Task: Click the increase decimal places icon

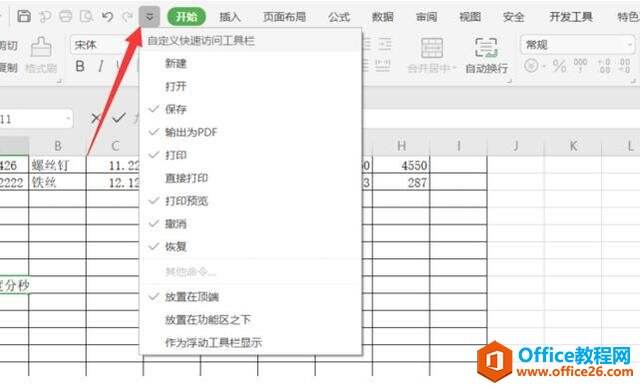Action: coord(604,65)
